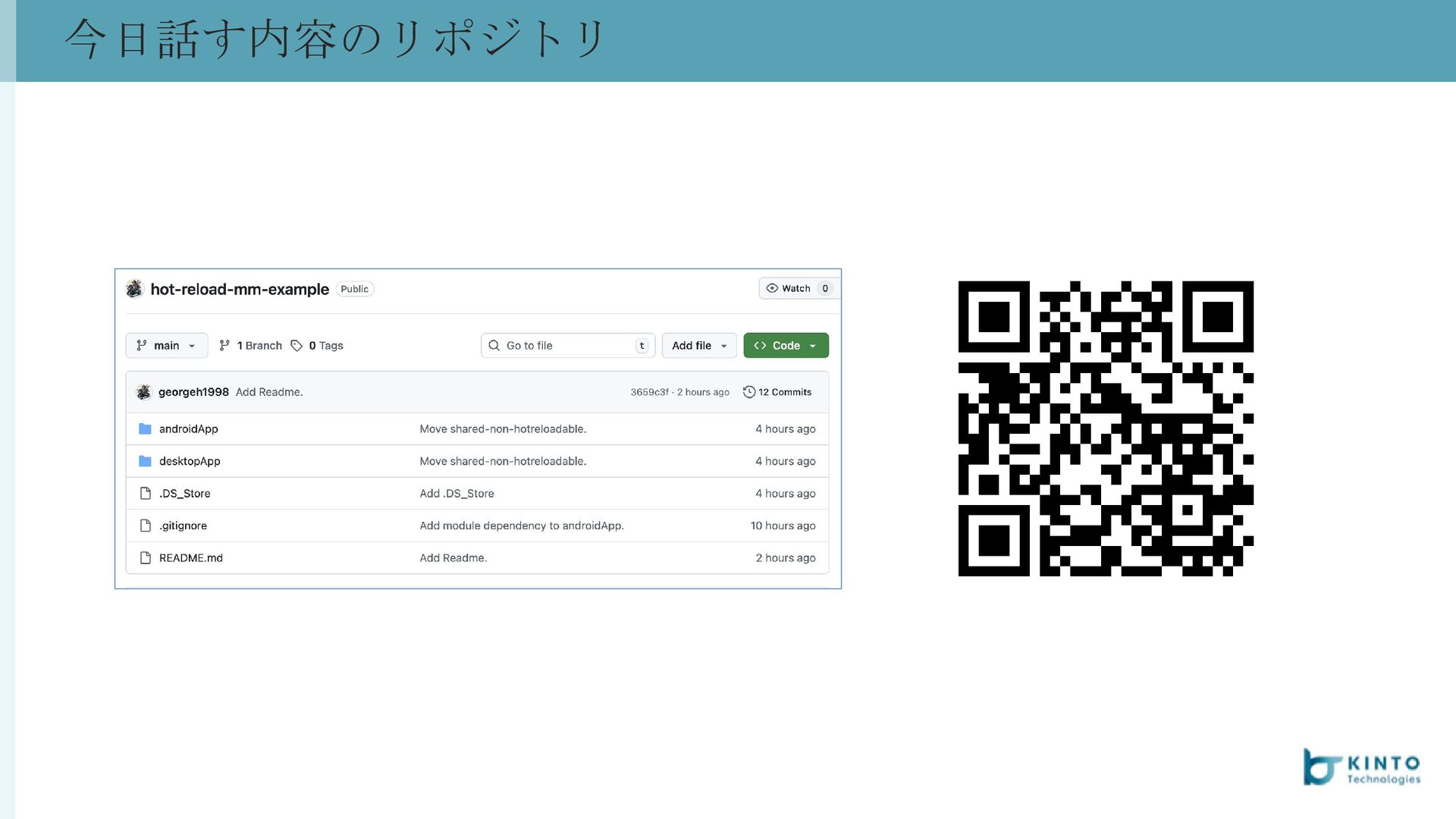Click the hot-reload-mm-example repository title
This screenshot has height=819, width=1456.
tap(240, 289)
